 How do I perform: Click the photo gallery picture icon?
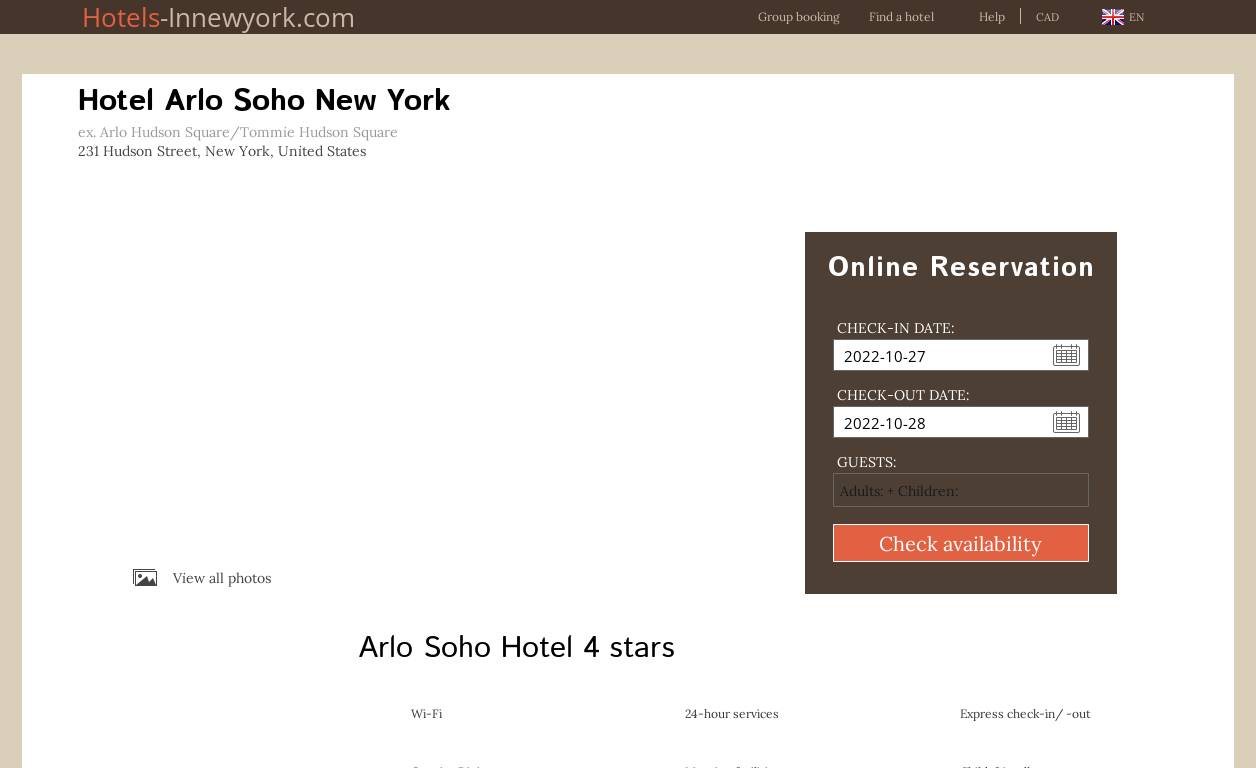pos(145,578)
